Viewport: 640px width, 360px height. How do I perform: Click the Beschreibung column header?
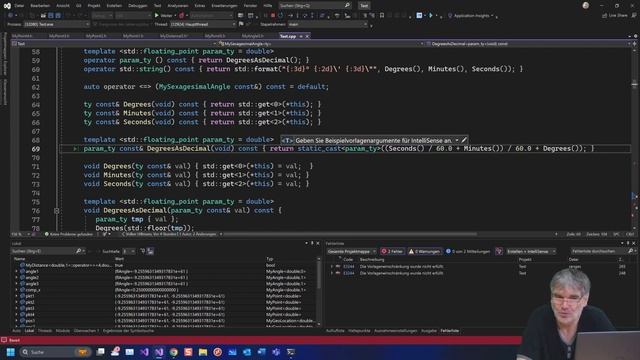(x=372, y=260)
